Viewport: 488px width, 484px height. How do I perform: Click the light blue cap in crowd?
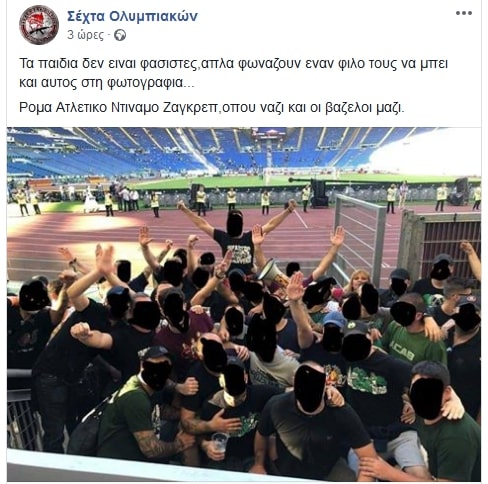click(x=334, y=319)
